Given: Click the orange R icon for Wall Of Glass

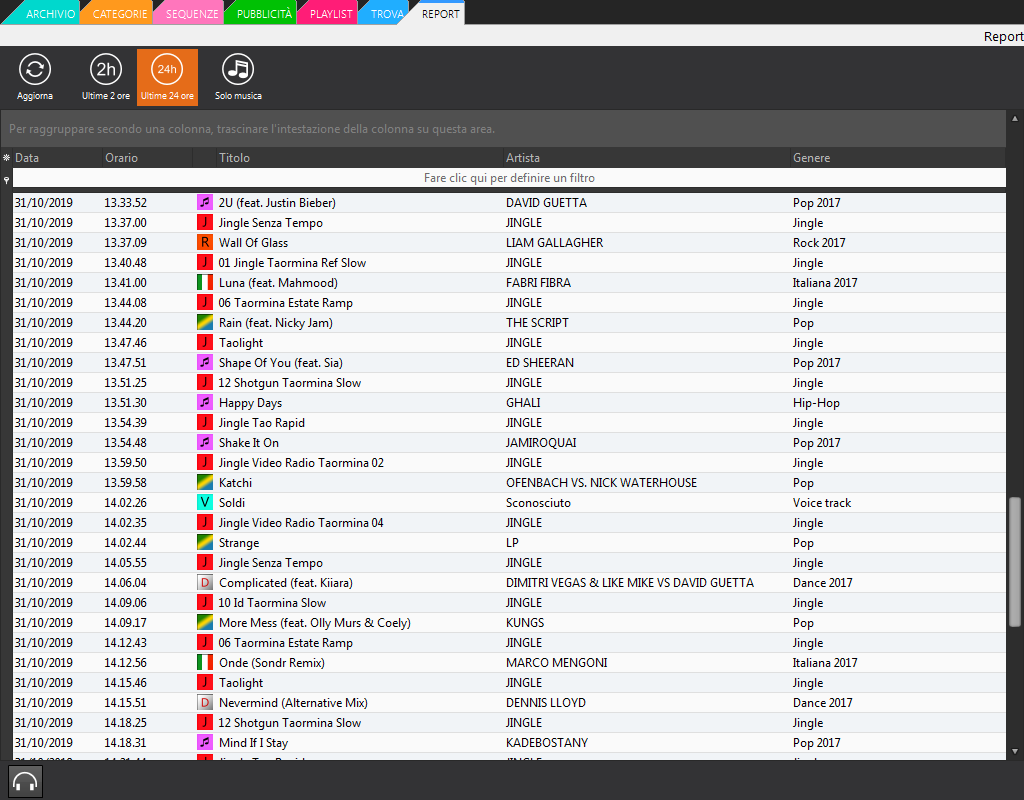Looking at the screenshot, I should coord(205,243).
